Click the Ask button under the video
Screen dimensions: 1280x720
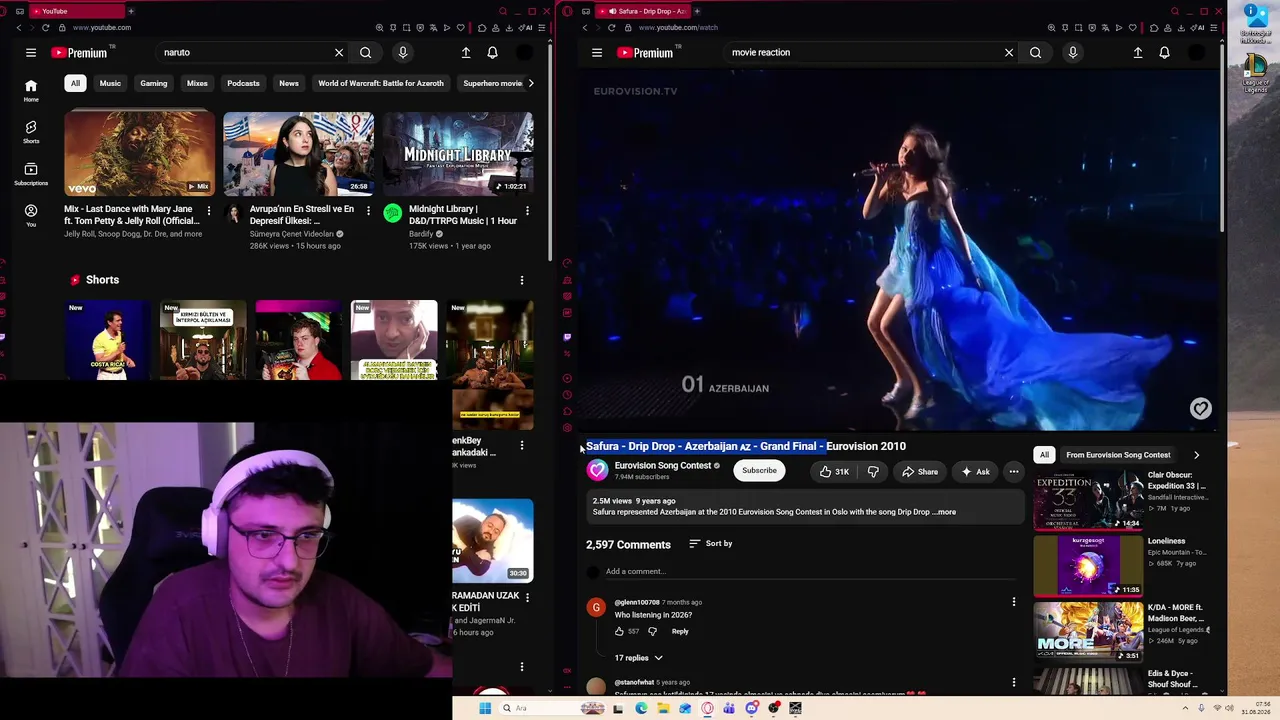pyautogui.click(x=976, y=472)
